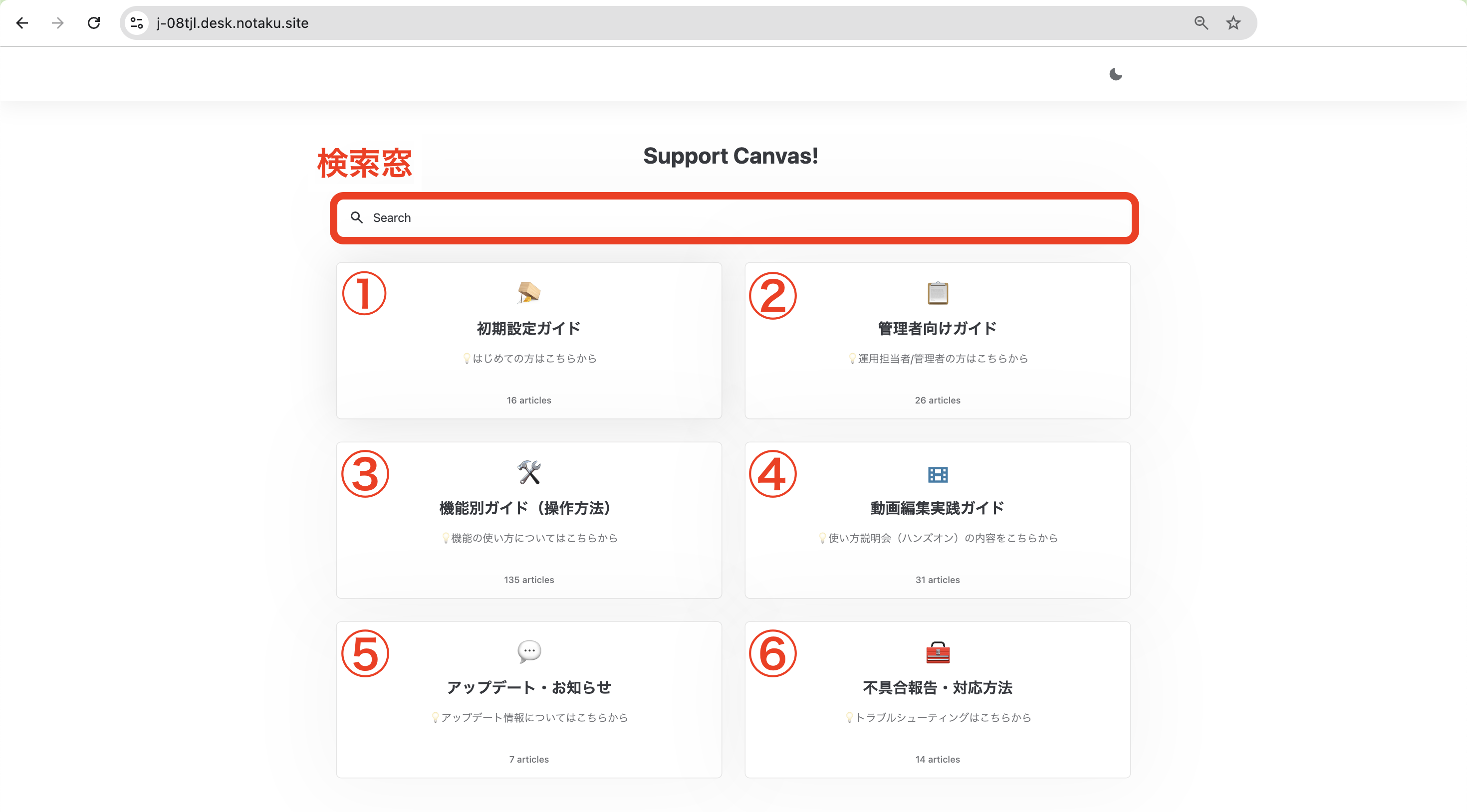This screenshot has width=1467, height=812.
Task: Open 管理者向けガイド category title
Action: [x=937, y=328]
